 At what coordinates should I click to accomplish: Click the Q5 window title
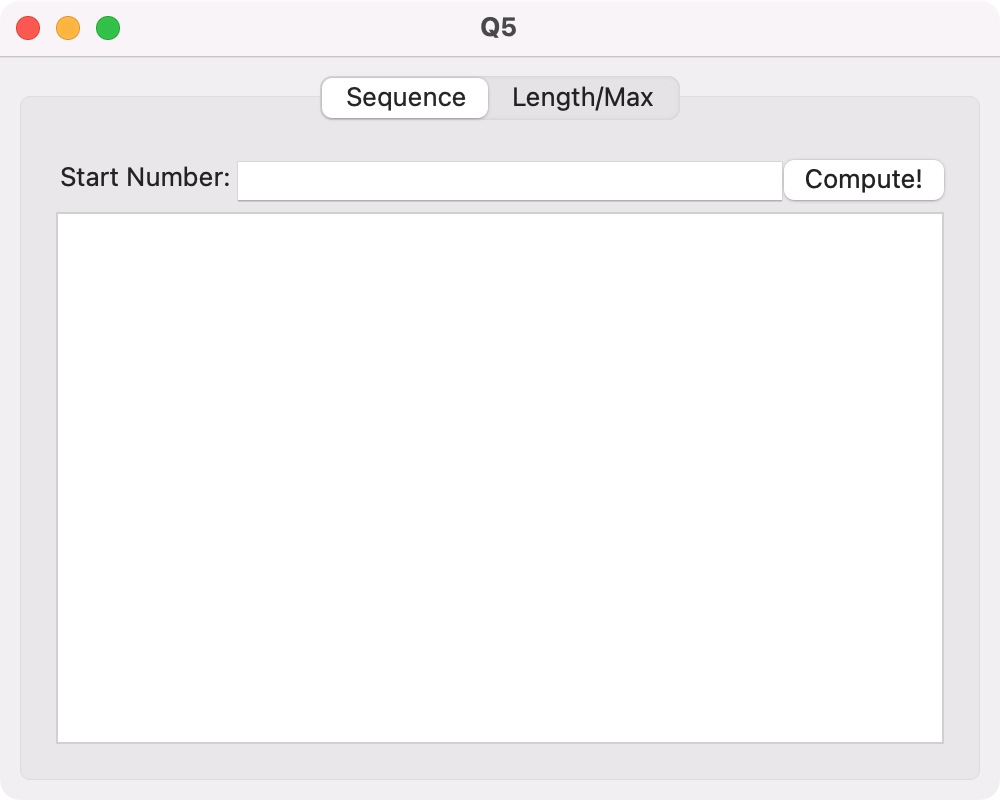[x=498, y=27]
